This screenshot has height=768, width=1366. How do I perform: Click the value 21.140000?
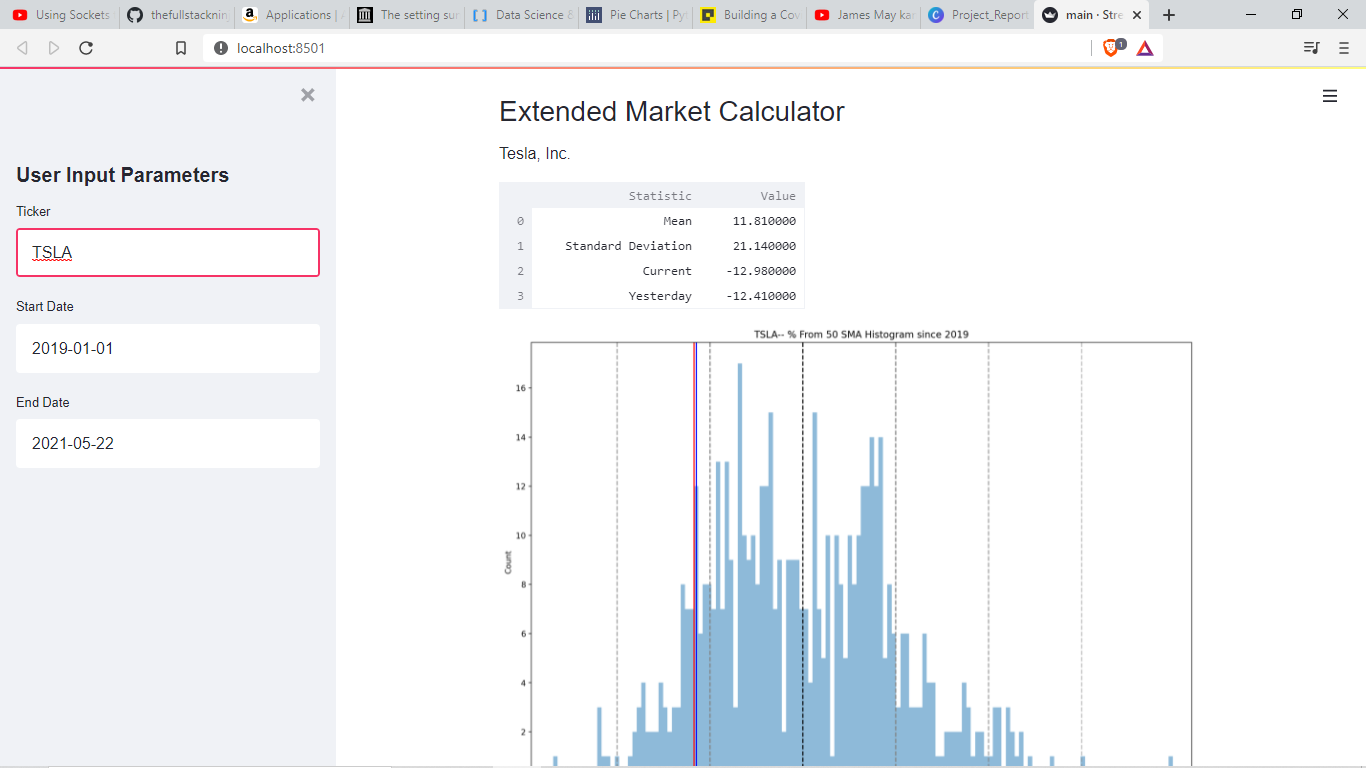(764, 246)
